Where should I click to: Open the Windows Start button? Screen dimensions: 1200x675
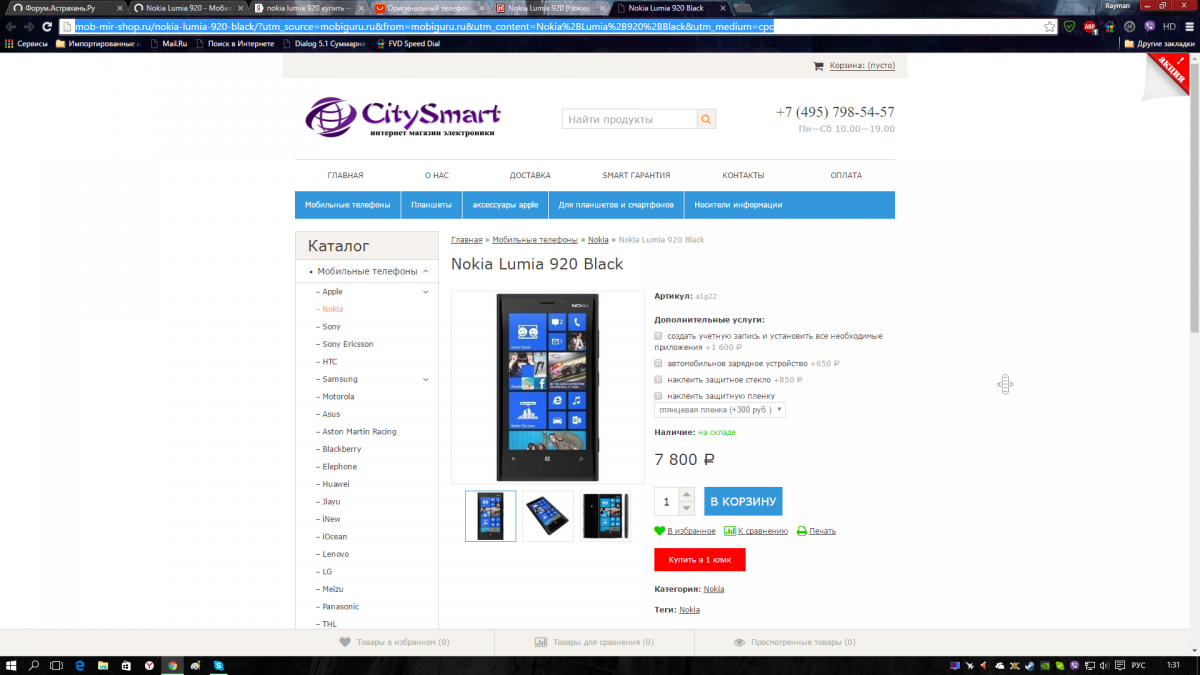11,665
